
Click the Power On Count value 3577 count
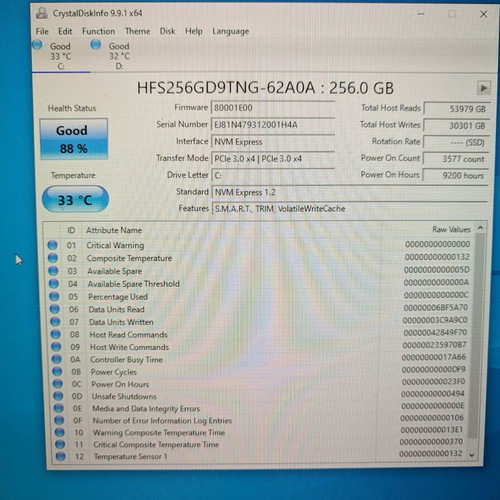456,159
